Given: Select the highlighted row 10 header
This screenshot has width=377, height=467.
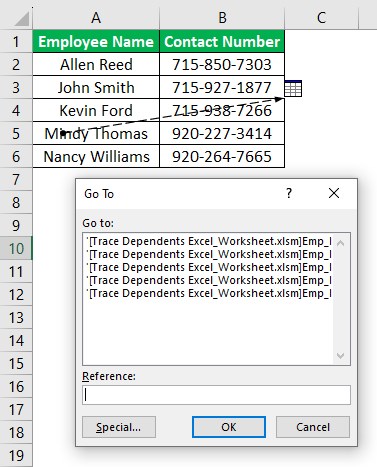Looking at the screenshot, I should [16, 249].
